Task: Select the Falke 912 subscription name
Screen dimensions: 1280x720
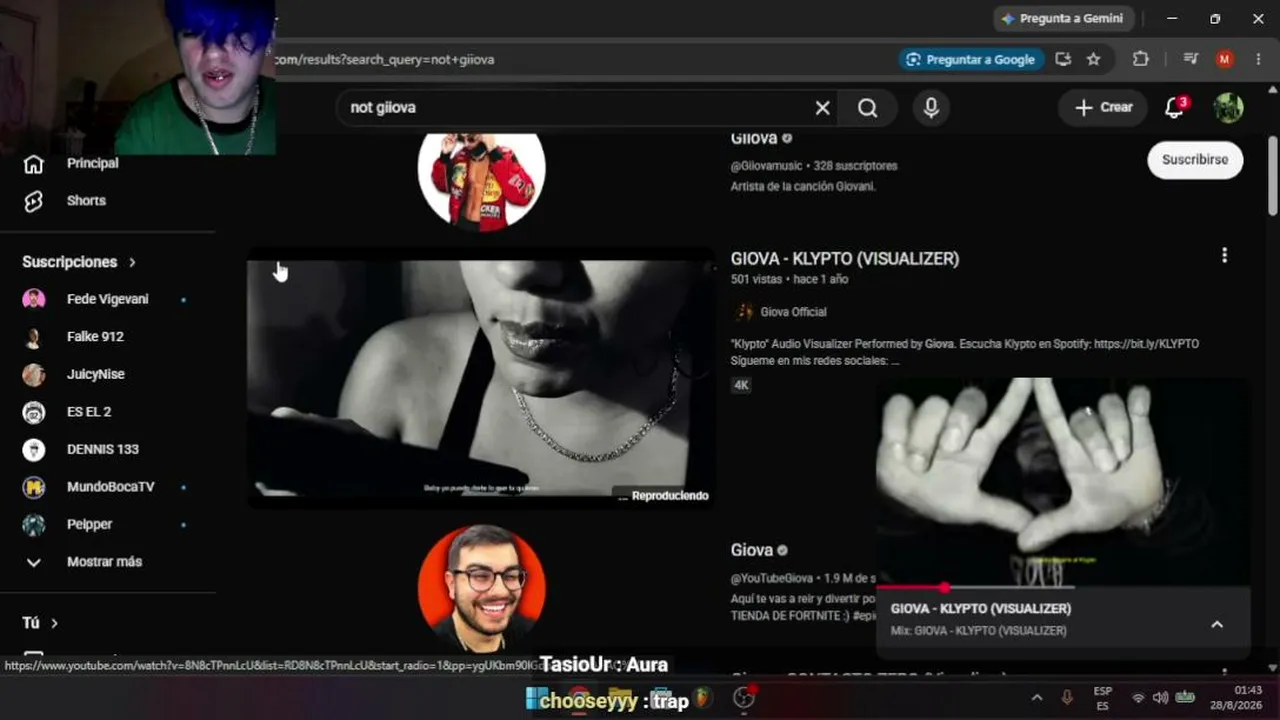Action: point(95,337)
